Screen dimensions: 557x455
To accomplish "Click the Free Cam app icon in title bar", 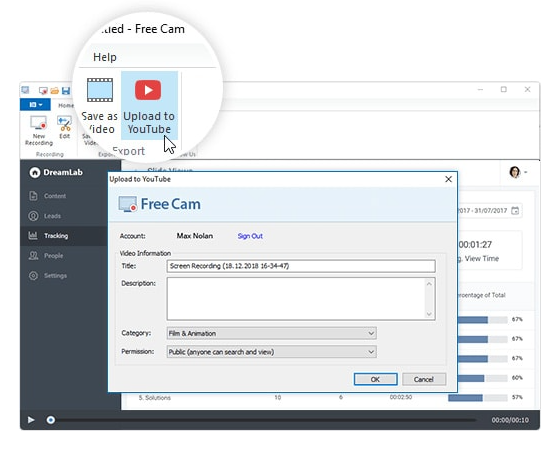I will [25, 90].
